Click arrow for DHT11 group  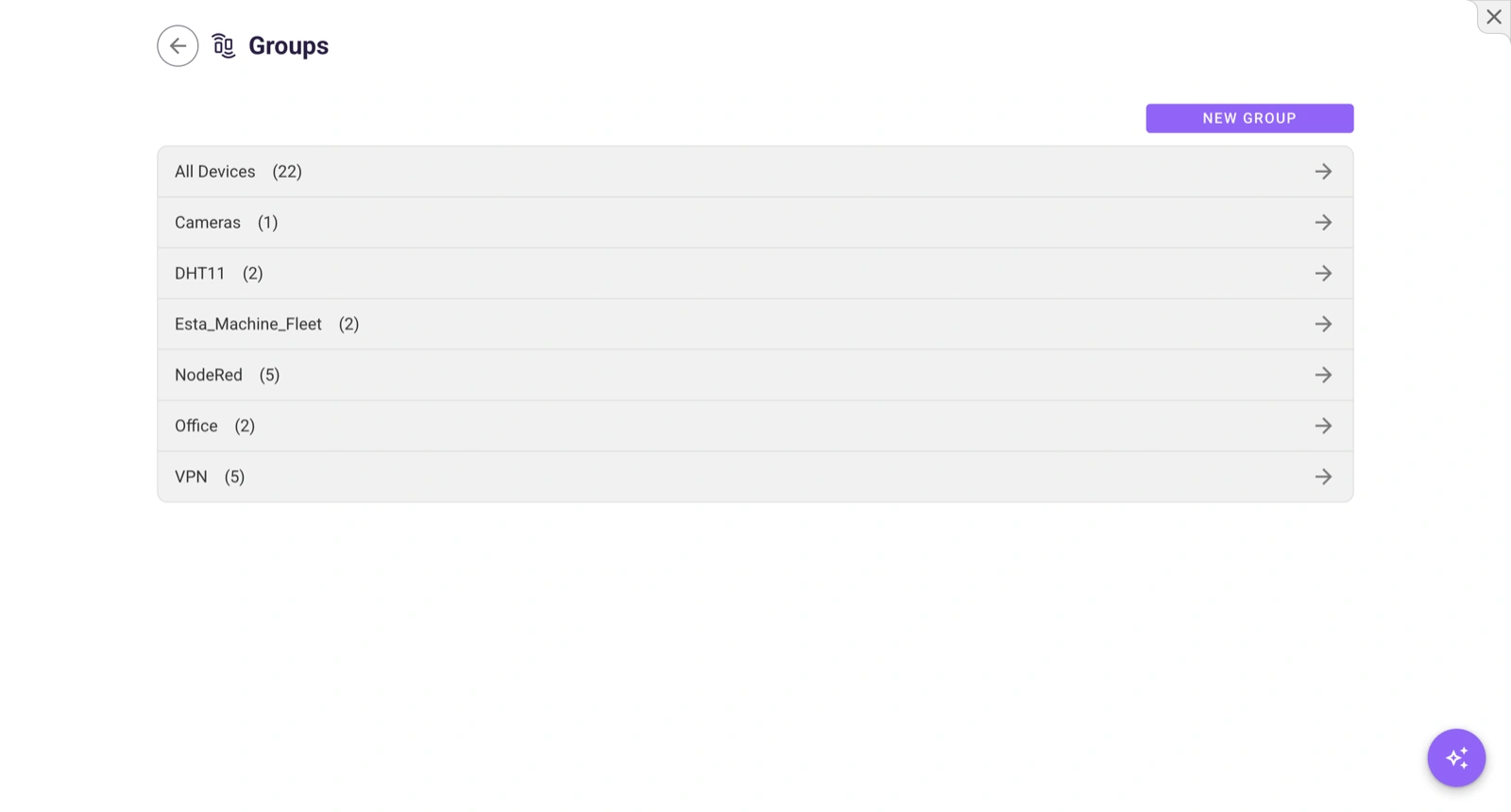click(1323, 274)
